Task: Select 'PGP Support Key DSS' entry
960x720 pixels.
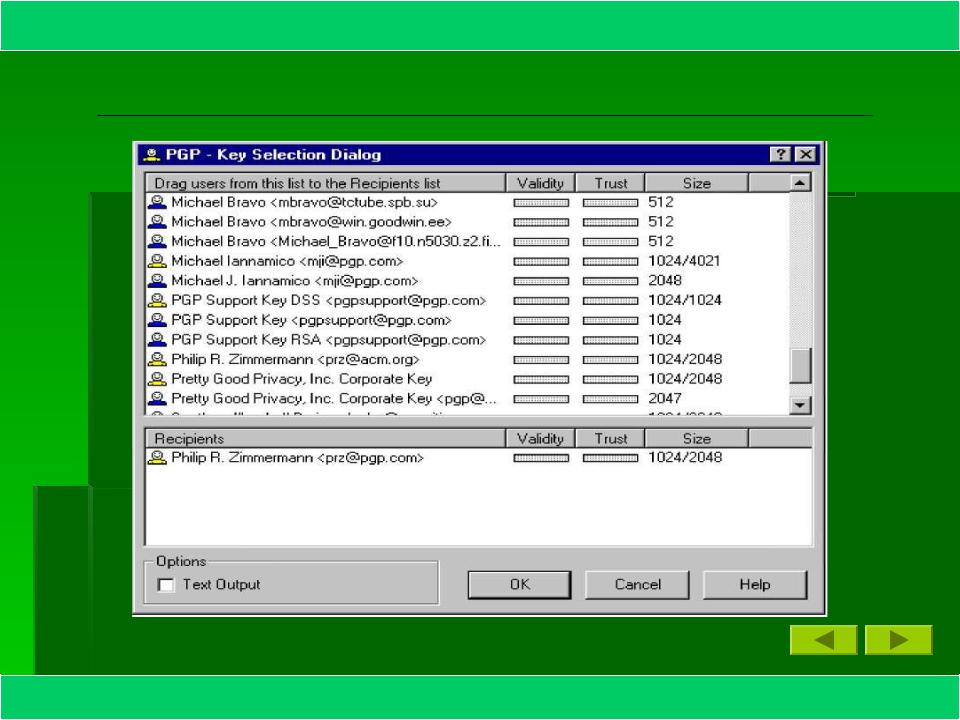Action: coord(328,301)
